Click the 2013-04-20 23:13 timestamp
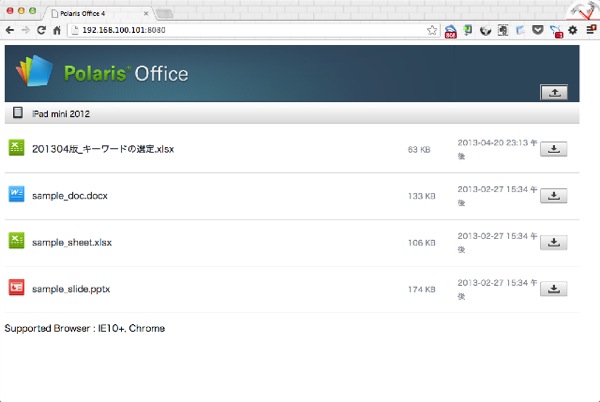Image resolution: width=600 pixels, height=402 pixels. point(497,149)
